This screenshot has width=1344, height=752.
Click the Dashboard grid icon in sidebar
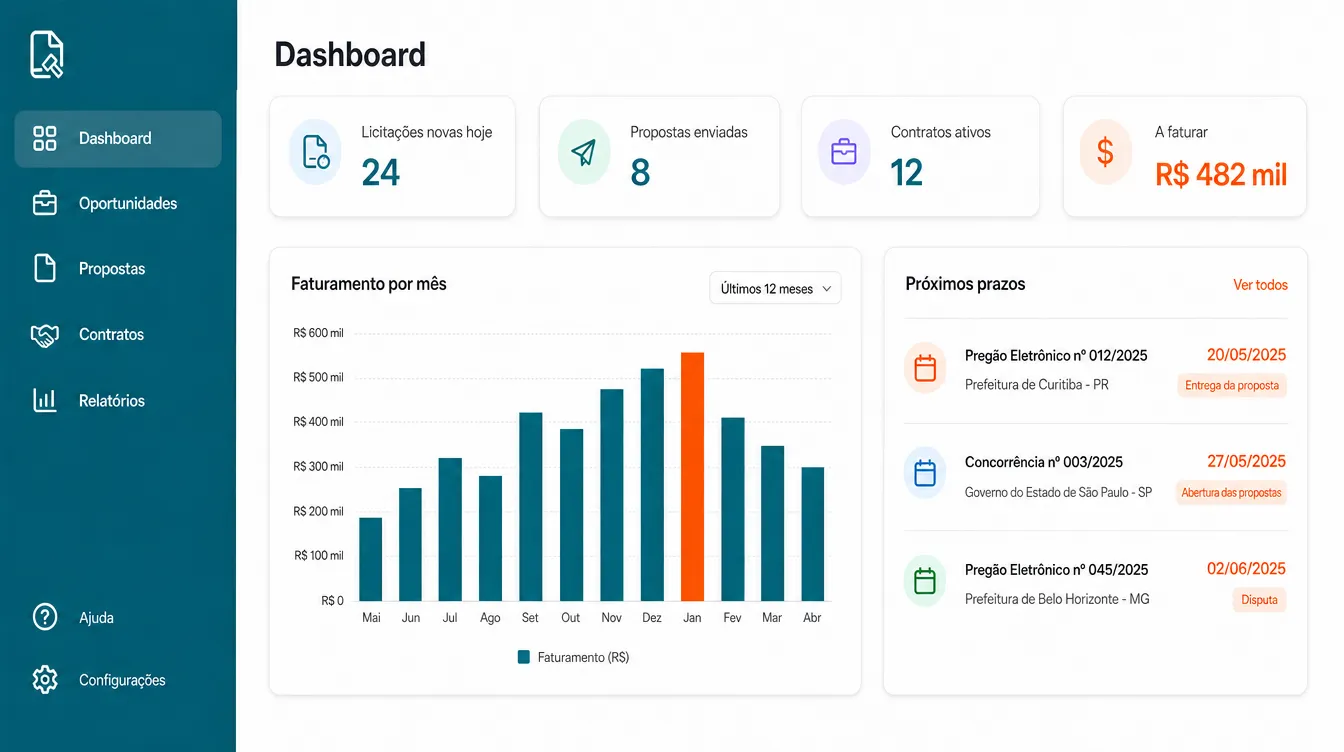45,138
